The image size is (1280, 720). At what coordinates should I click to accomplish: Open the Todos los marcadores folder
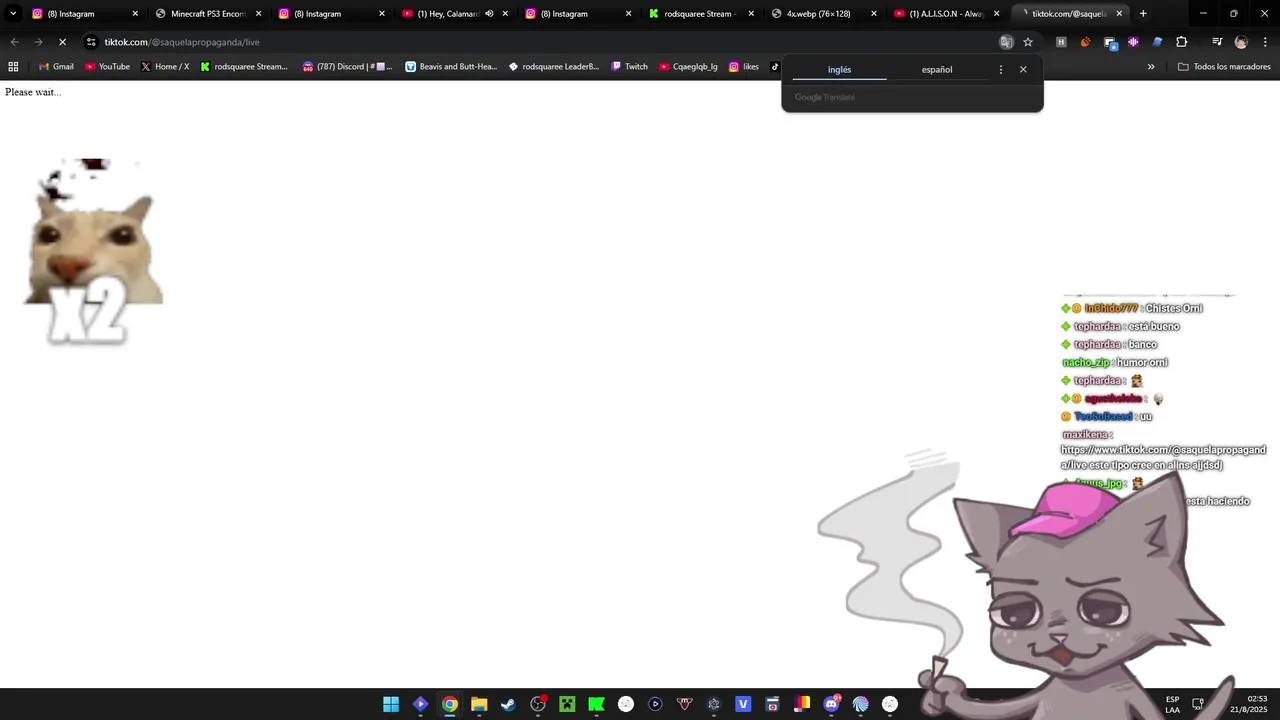(1224, 67)
